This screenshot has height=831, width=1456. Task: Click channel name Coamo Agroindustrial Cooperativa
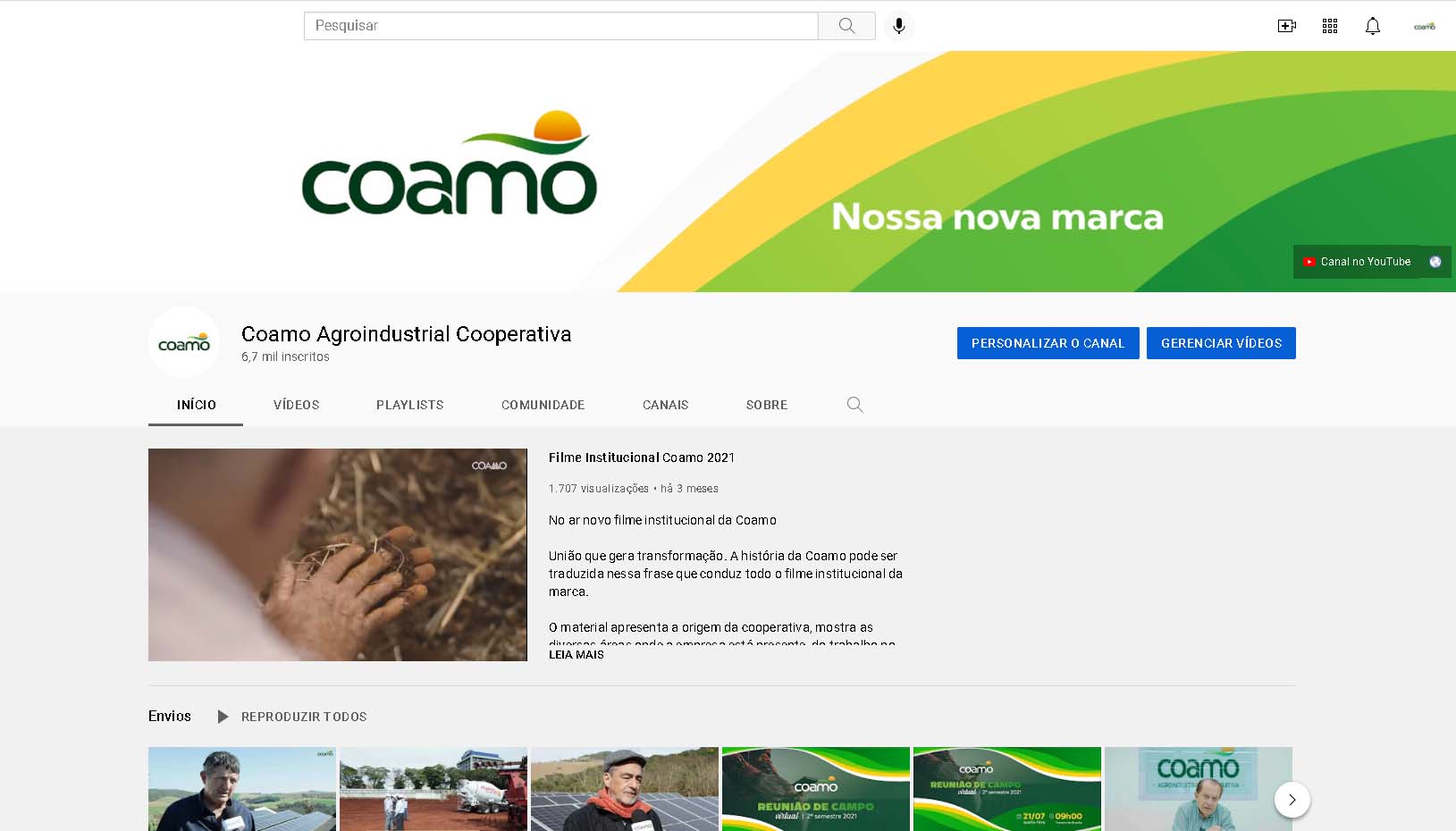point(406,334)
